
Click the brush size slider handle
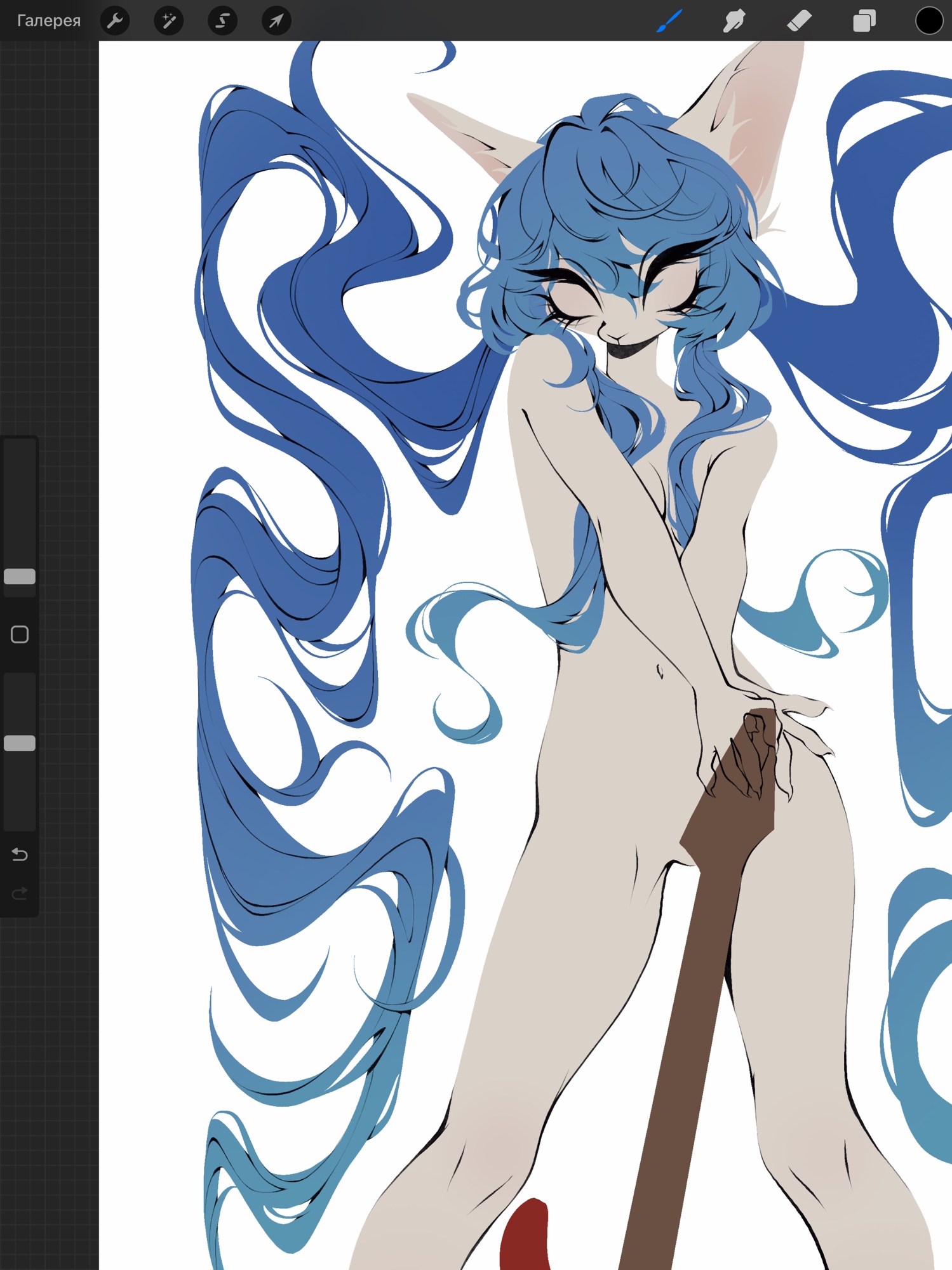pos(20,577)
